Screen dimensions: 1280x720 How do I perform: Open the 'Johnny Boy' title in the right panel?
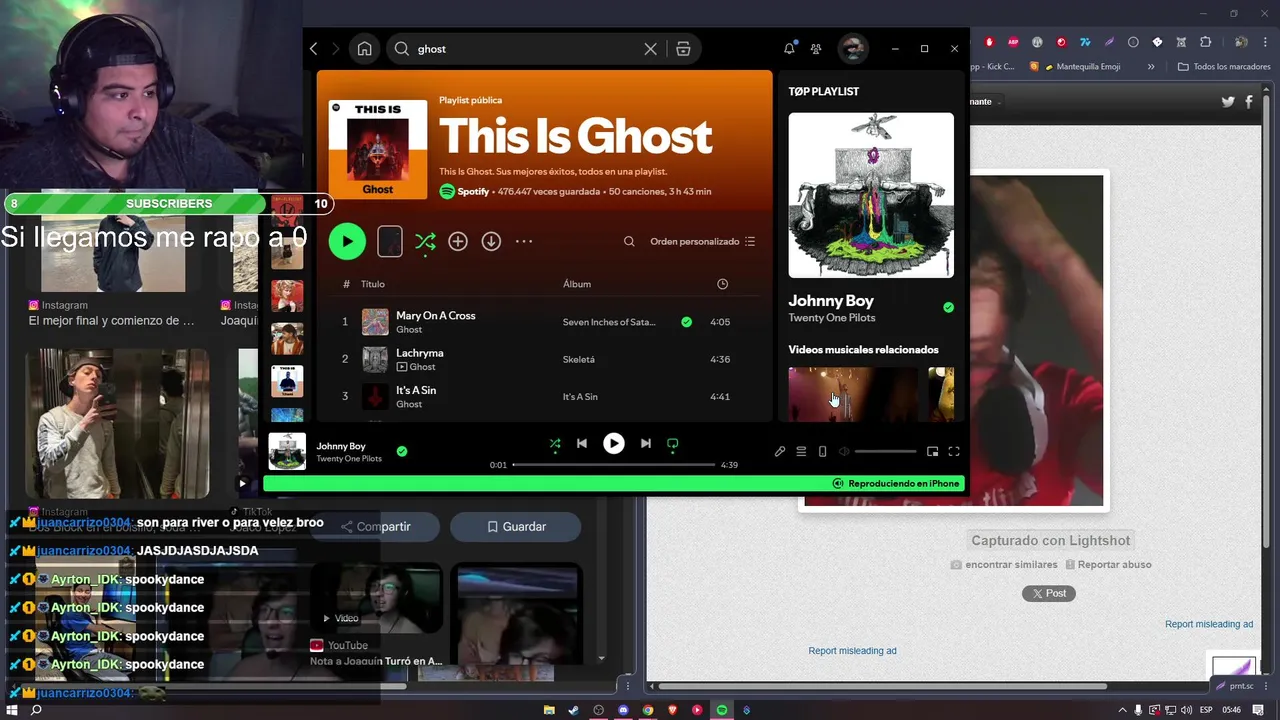(831, 300)
